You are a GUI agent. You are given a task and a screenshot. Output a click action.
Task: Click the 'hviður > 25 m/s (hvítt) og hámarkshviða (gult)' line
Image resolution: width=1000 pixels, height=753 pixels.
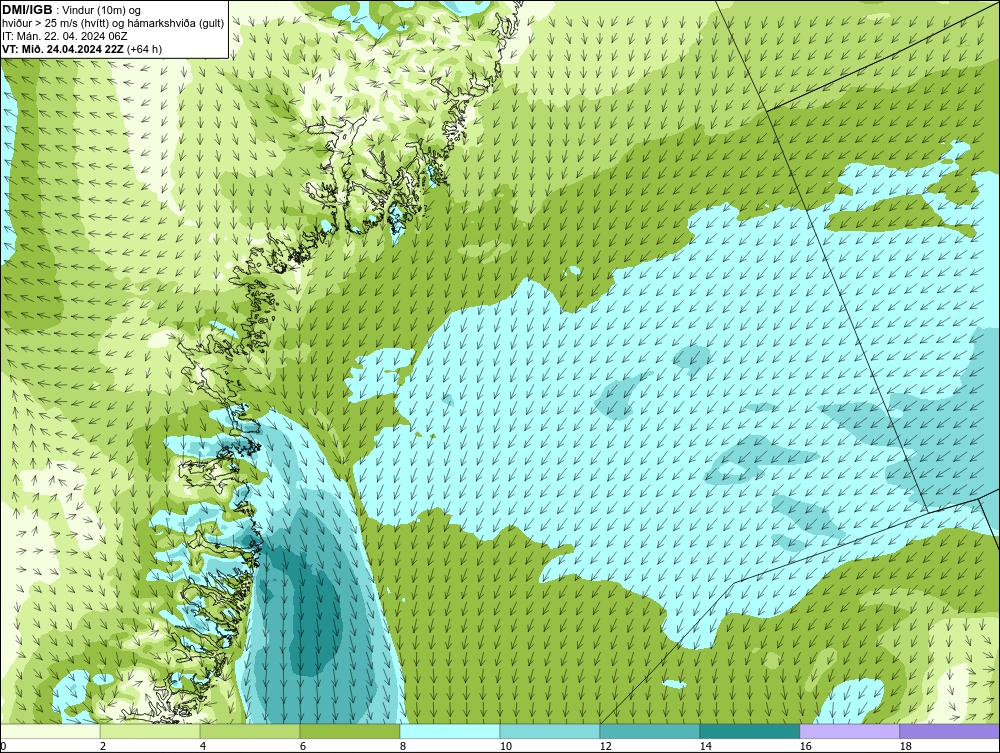(x=113, y=23)
